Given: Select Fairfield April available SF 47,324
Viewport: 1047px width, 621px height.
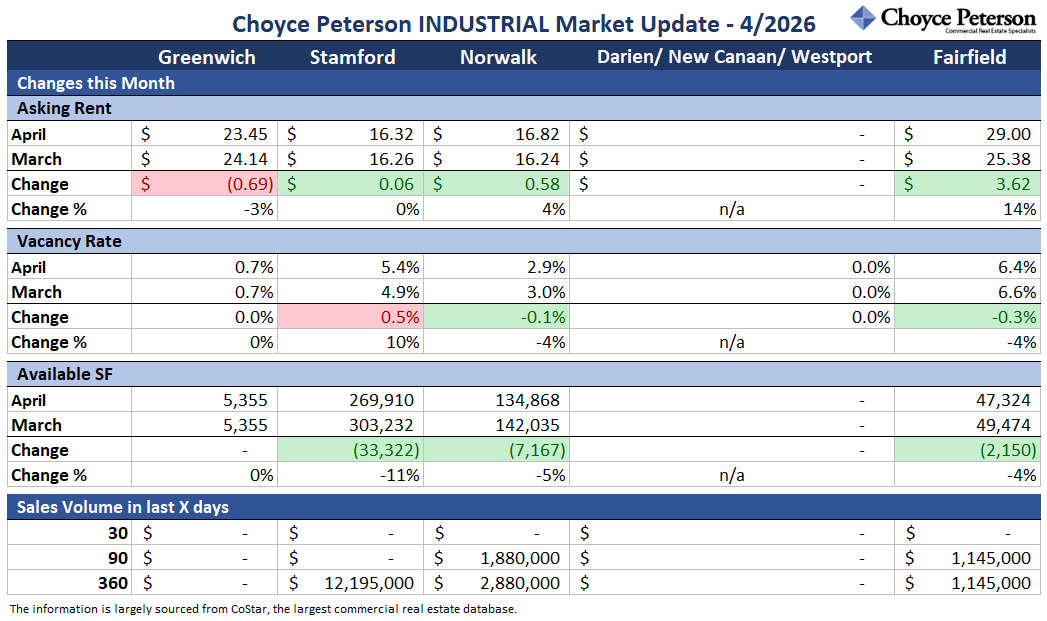Looking at the screenshot, I should tap(968, 400).
